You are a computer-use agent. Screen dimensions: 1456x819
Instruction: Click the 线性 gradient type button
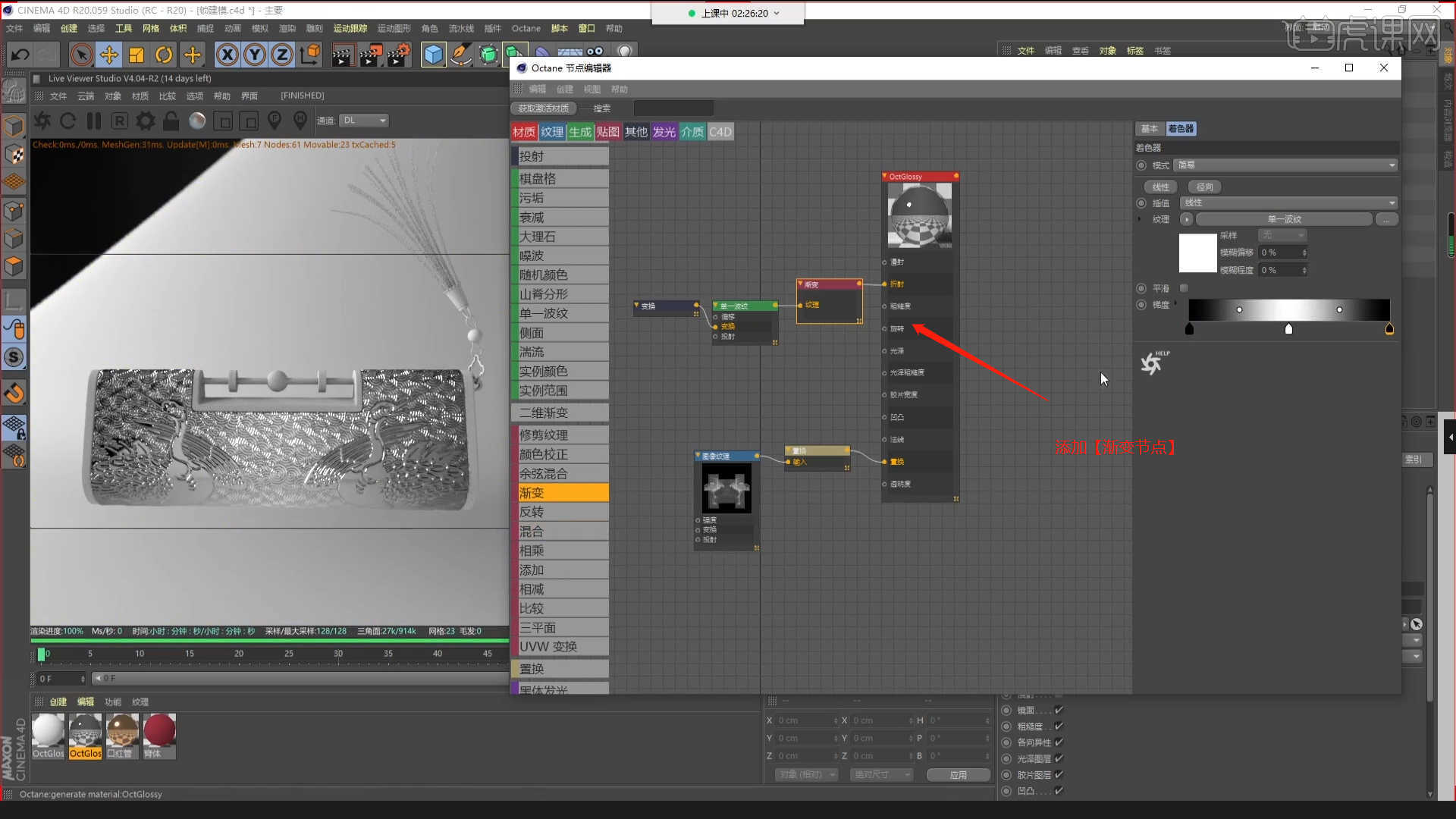(x=1160, y=187)
